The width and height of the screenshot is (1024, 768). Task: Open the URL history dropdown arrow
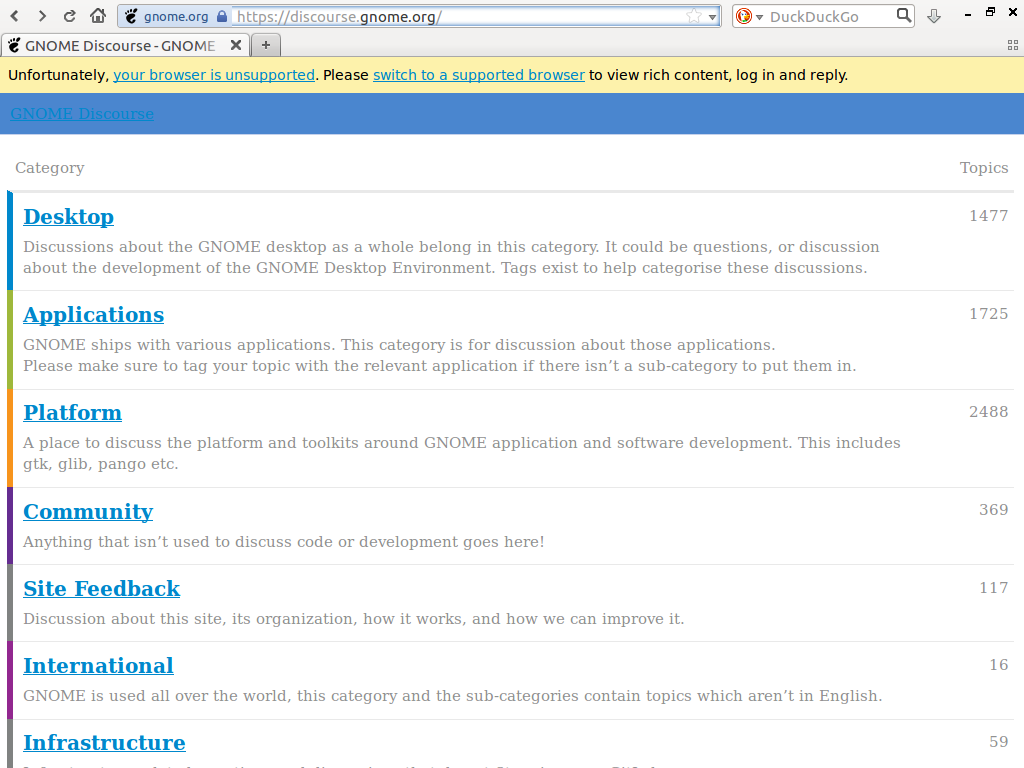[712, 17]
